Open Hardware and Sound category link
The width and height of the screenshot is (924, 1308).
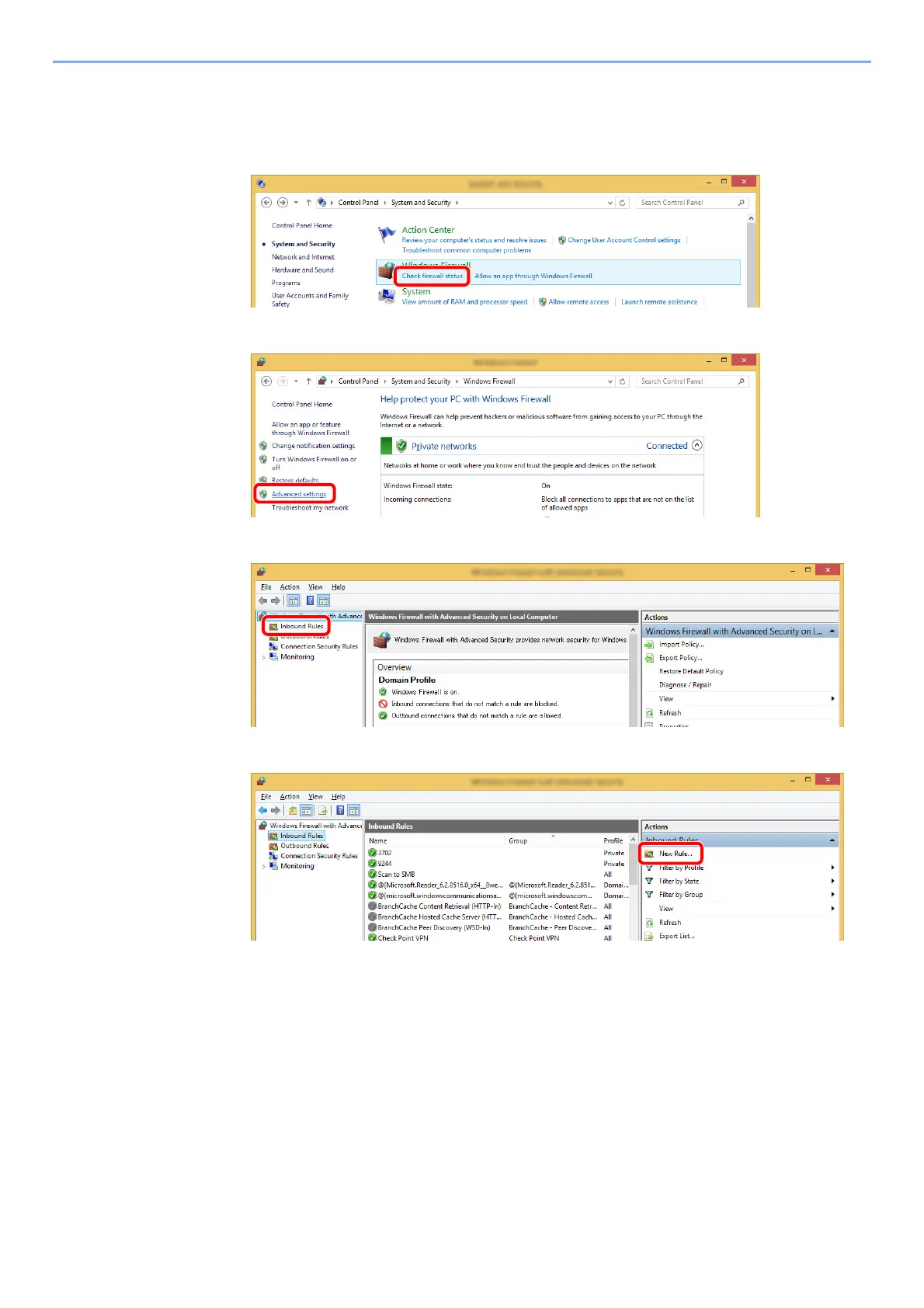click(302, 270)
